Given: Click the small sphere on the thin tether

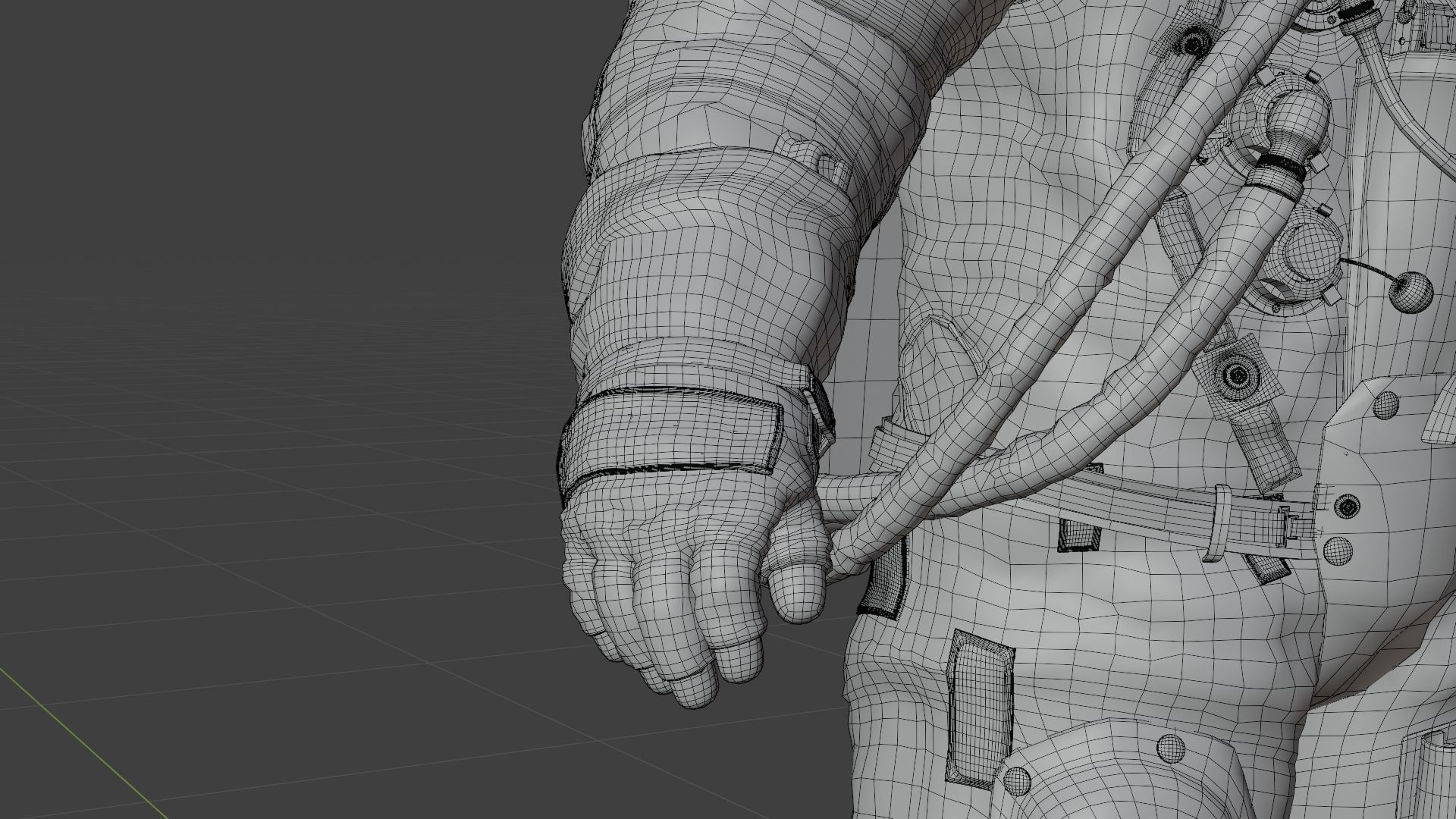Looking at the screenshot, I should point(1410,291).
